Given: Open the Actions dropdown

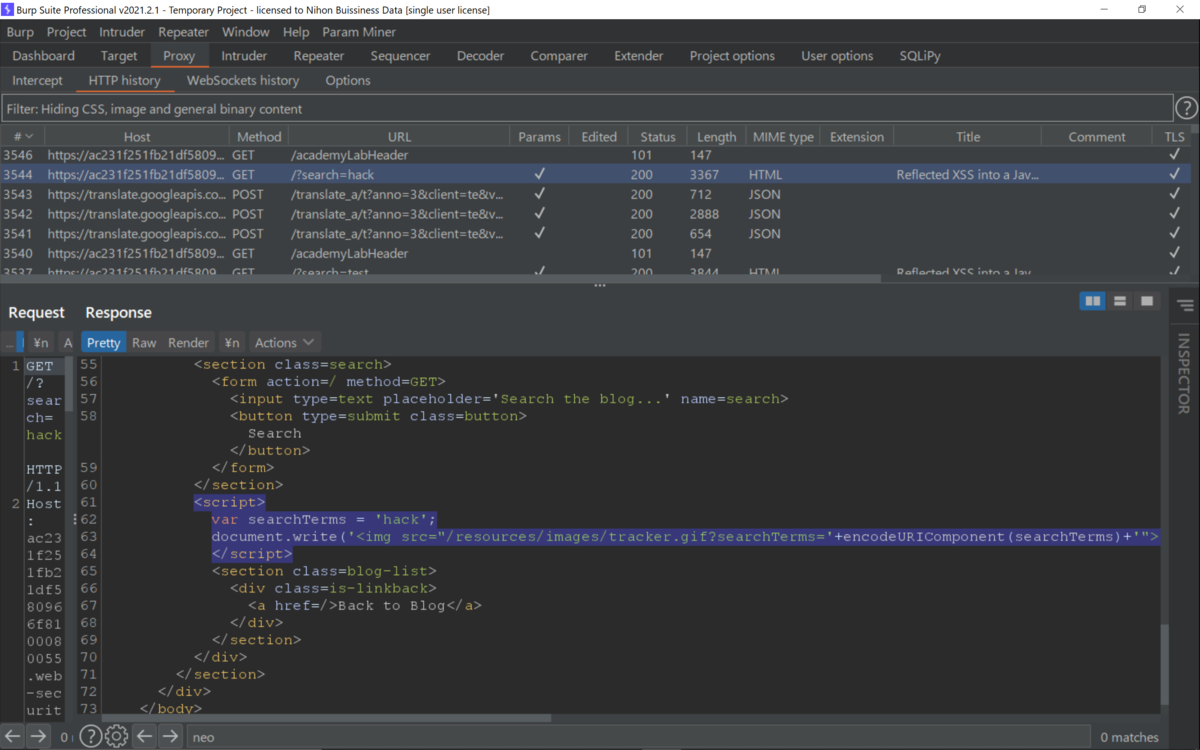Looking at the screenshot, I should pos(284,342).
